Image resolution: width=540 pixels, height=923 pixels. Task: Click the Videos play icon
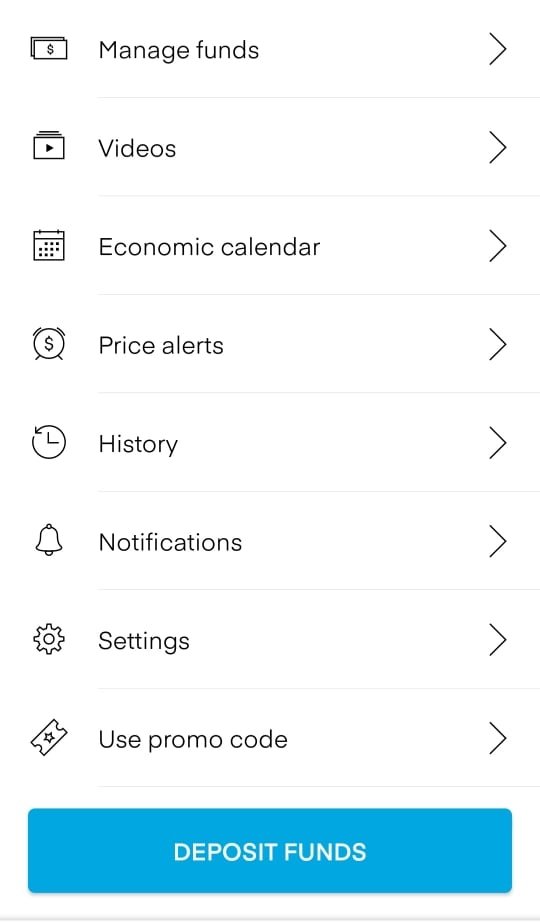tap(49, 146)
